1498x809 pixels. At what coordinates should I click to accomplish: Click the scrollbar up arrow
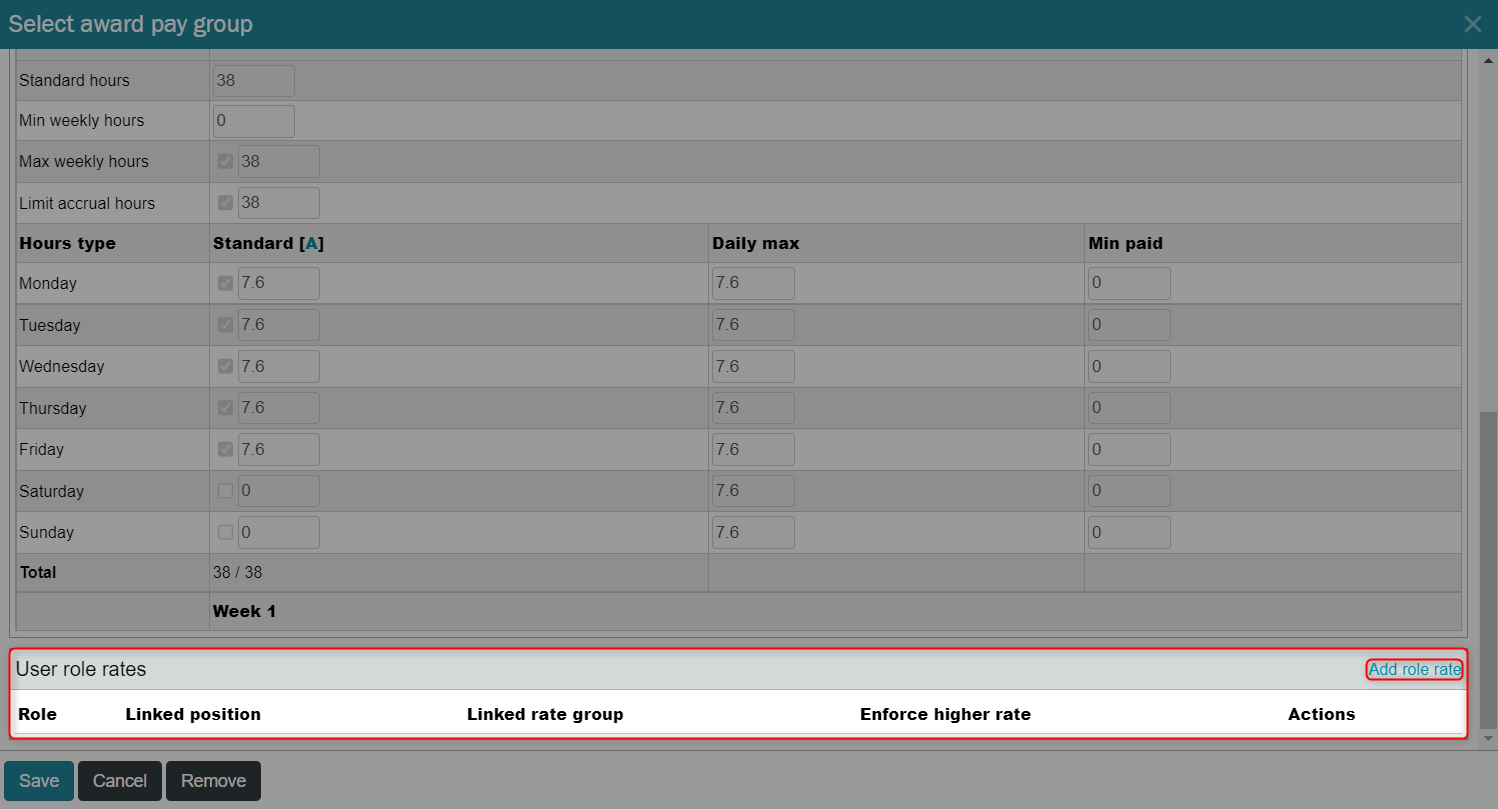[1488, 62]
